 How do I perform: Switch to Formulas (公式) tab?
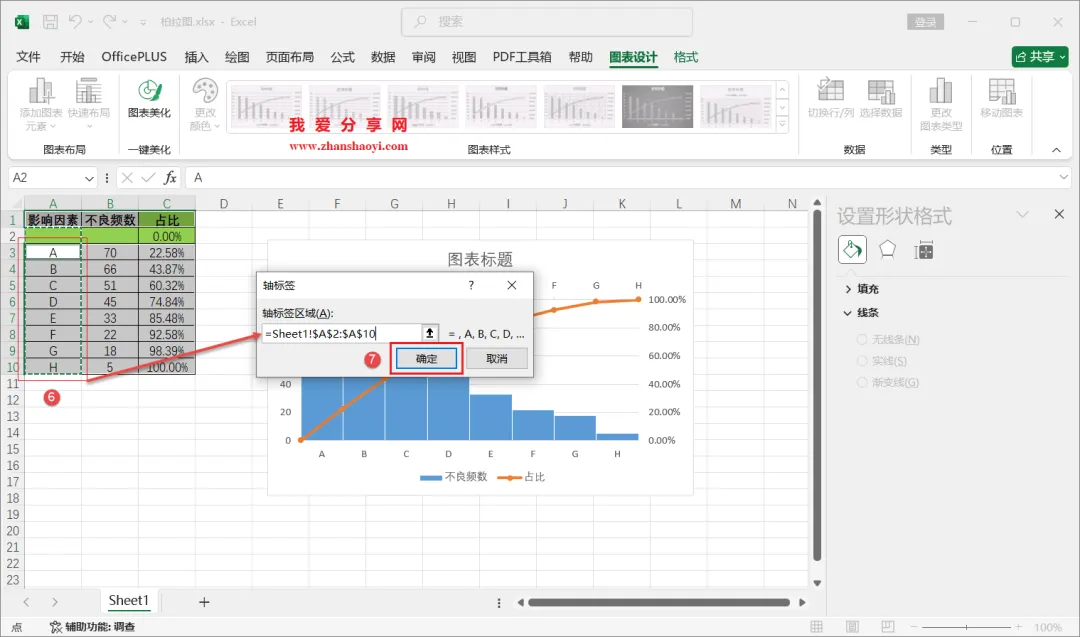(x=342, y=57)
